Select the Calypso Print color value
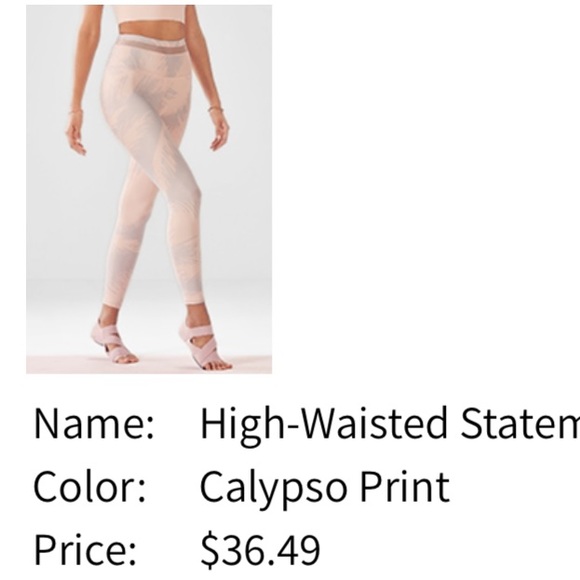 [x=325, y=487]
